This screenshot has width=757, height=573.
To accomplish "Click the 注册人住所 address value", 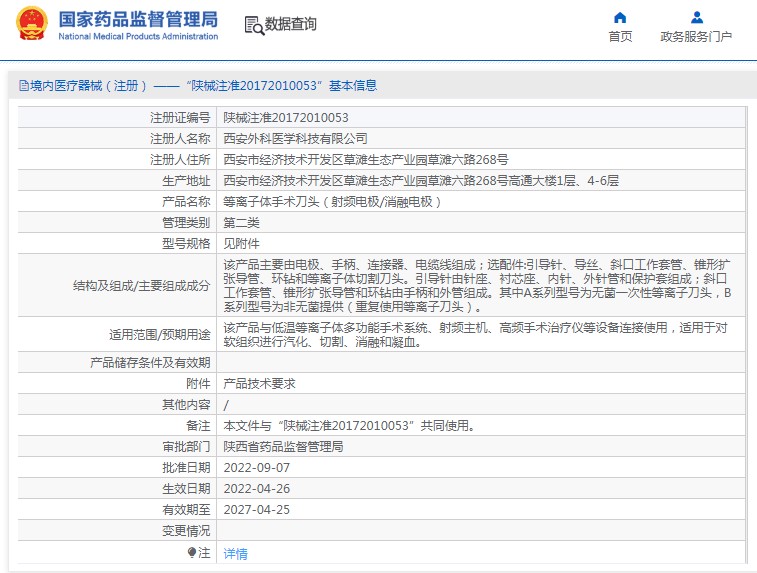I will pyautogui.click(x=365, y=160).
